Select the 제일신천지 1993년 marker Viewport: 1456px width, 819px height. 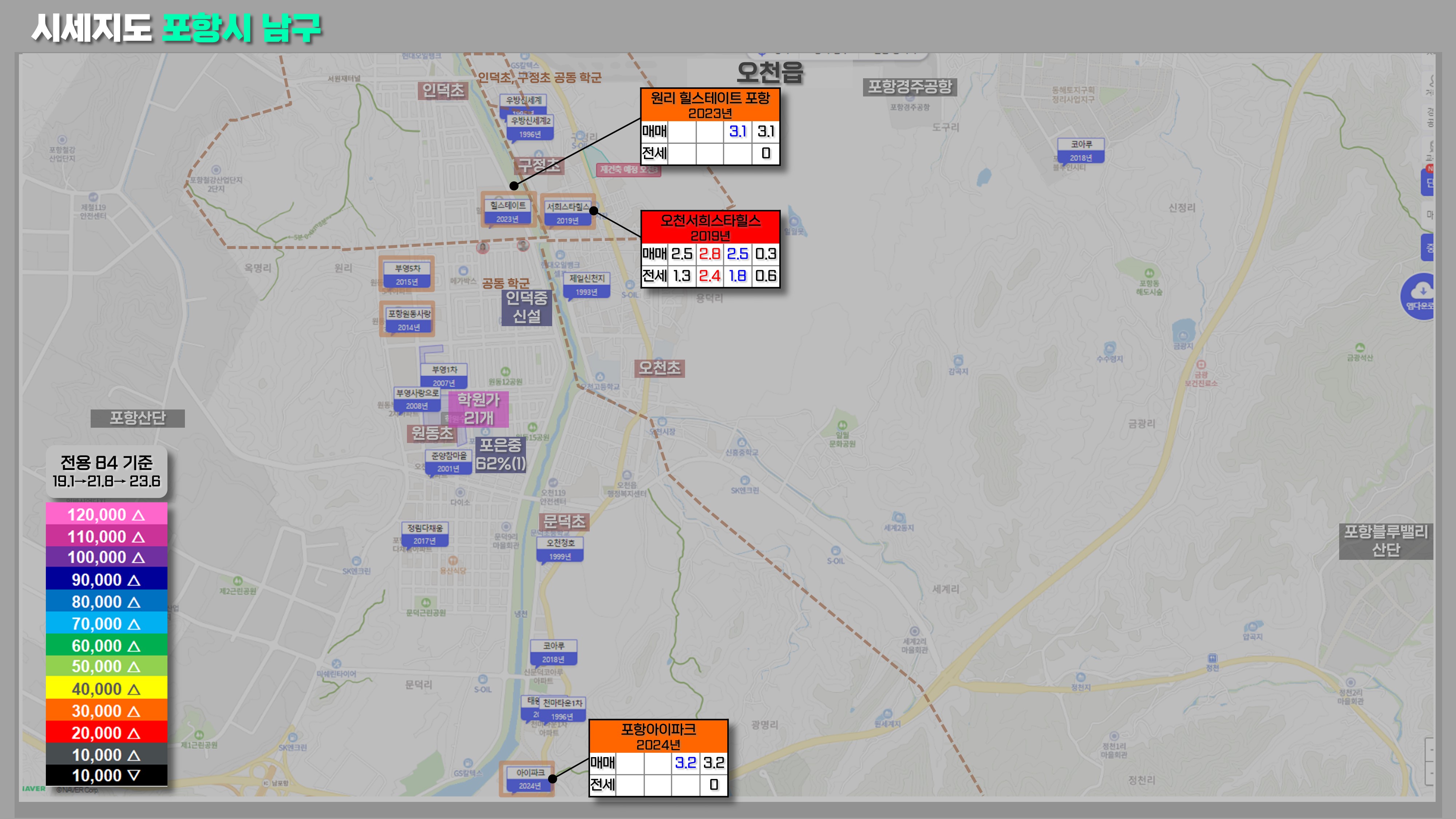(x=586, y=284)
